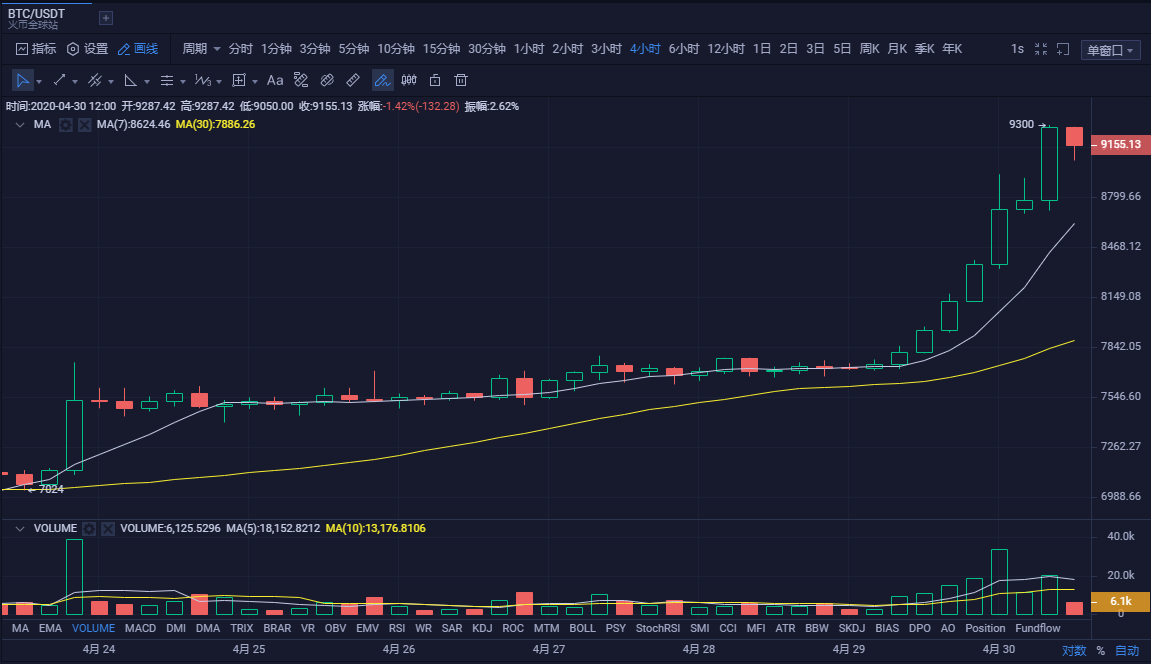Open dropdown arrow beside triangle tool

pyautogui.click(x=147, y=81)
